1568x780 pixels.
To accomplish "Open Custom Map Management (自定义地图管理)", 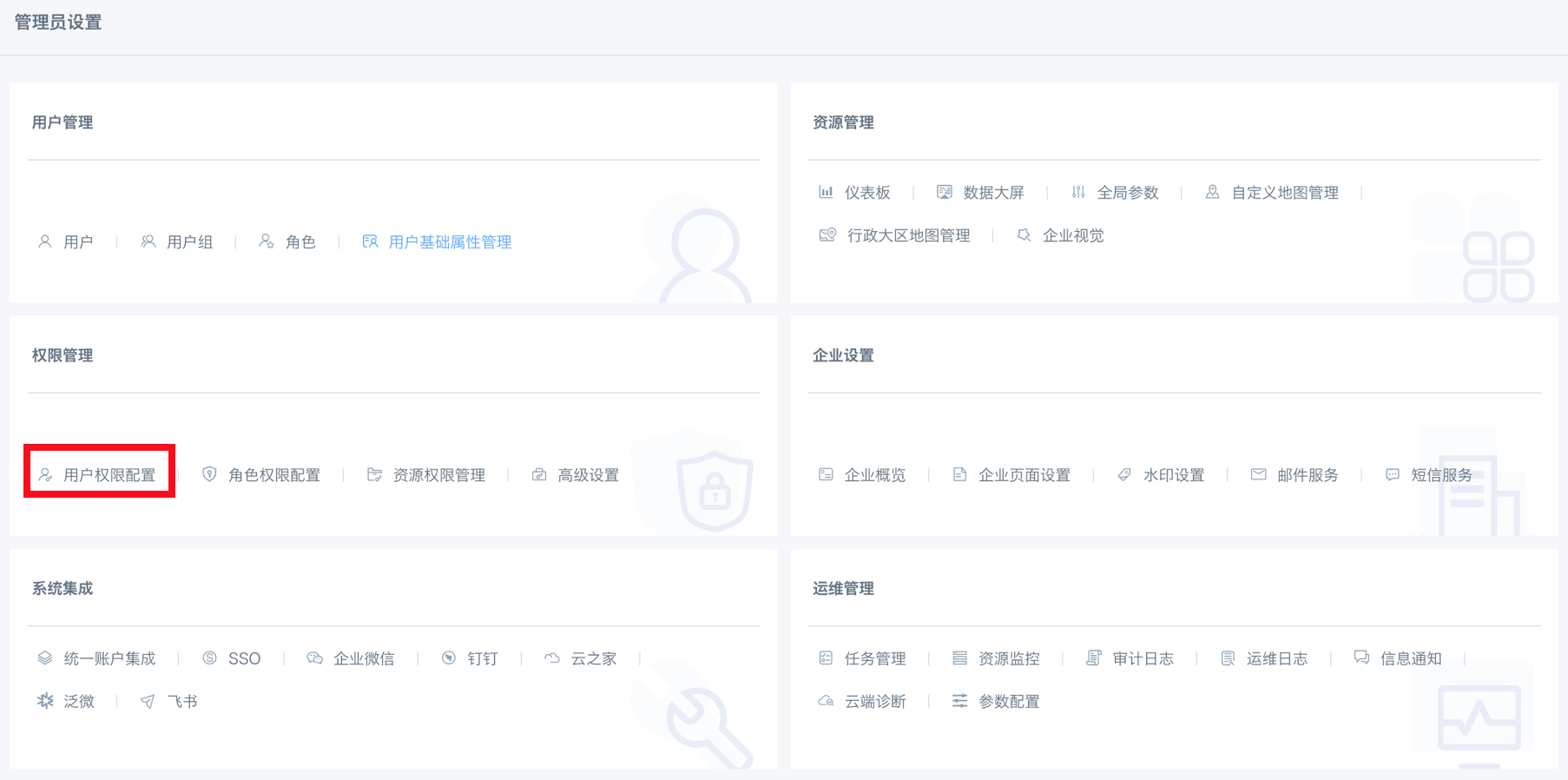I will 1284,193.
